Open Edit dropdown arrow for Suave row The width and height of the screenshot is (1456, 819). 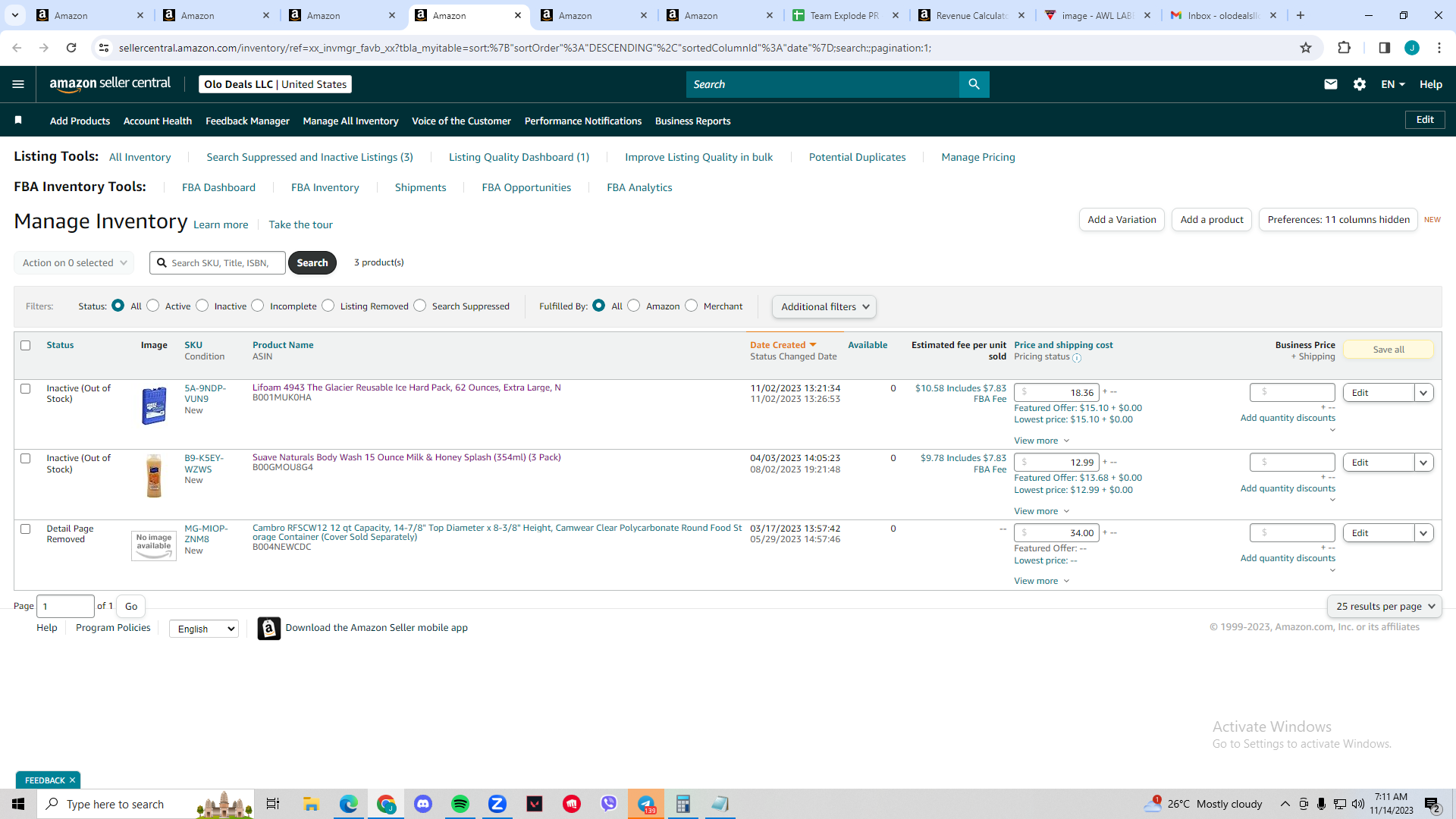point(1424,463)
